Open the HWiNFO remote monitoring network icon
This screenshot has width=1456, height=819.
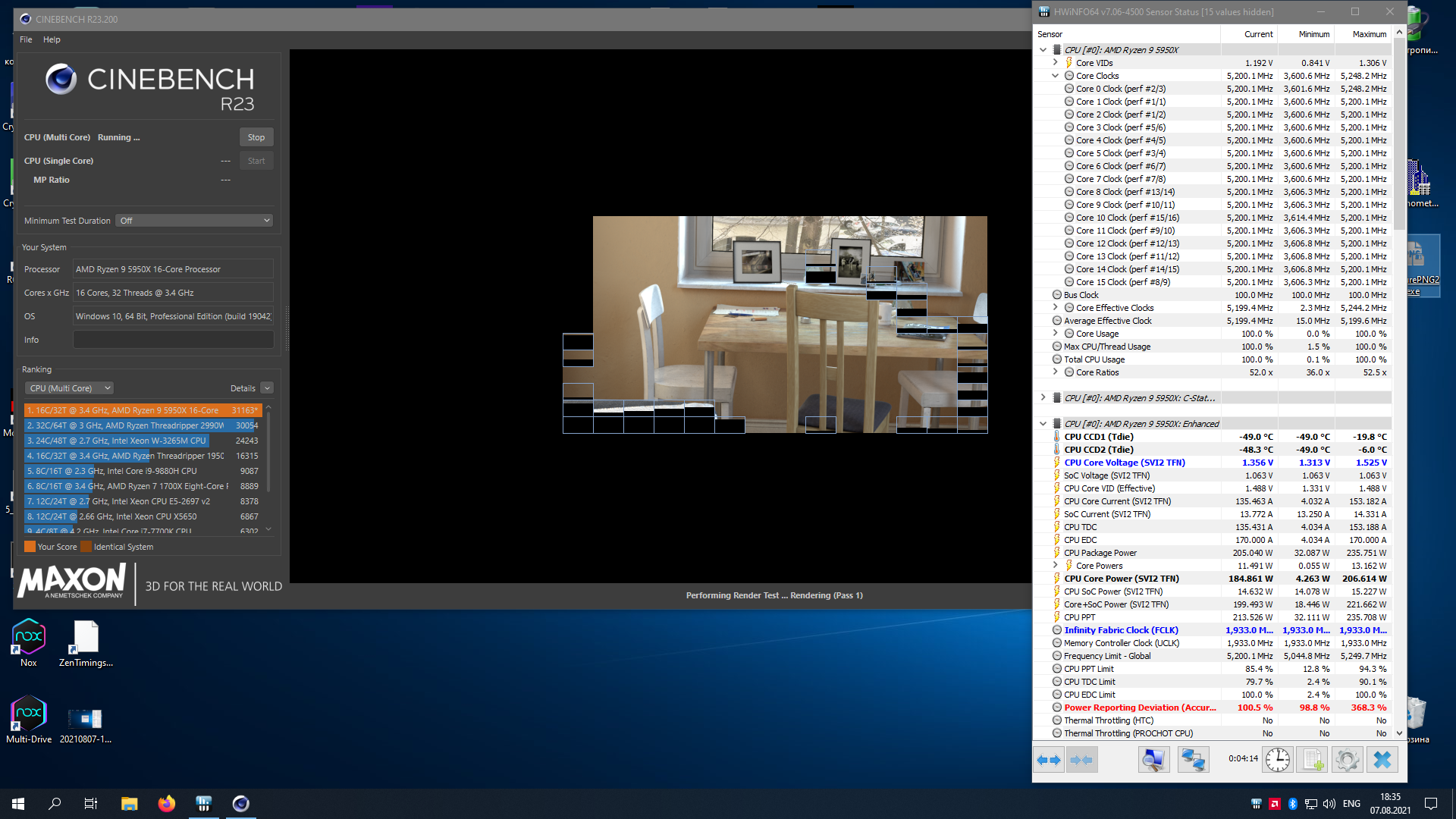1193,760
